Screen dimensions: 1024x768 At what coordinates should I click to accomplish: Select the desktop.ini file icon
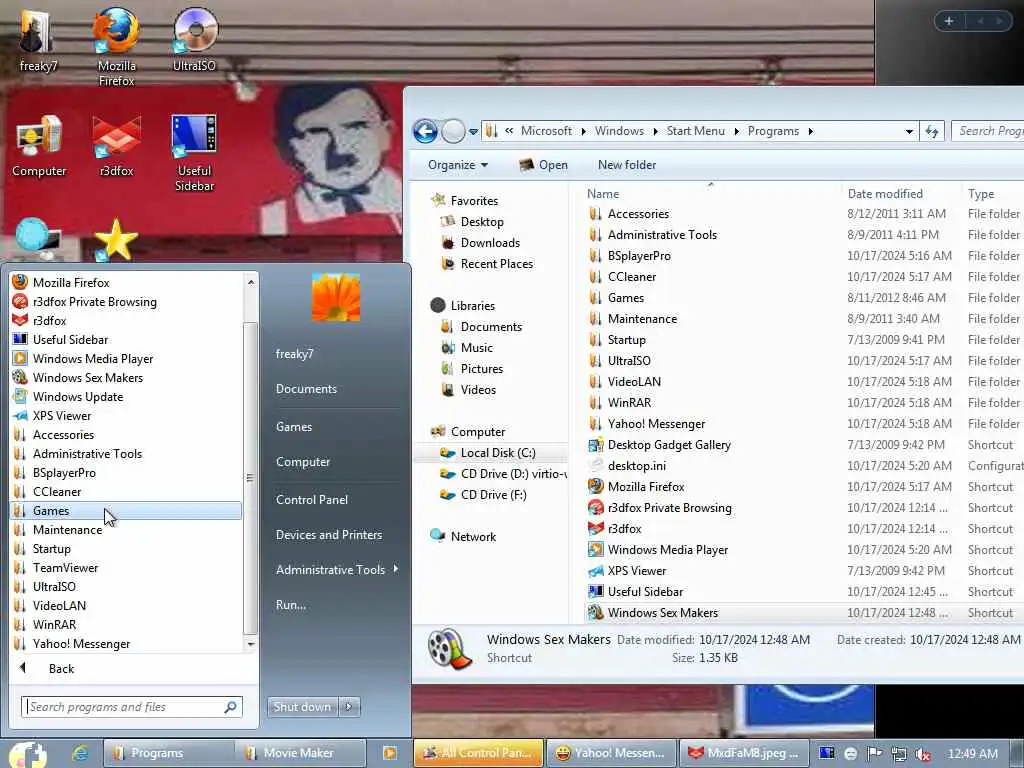pos(595,466)
